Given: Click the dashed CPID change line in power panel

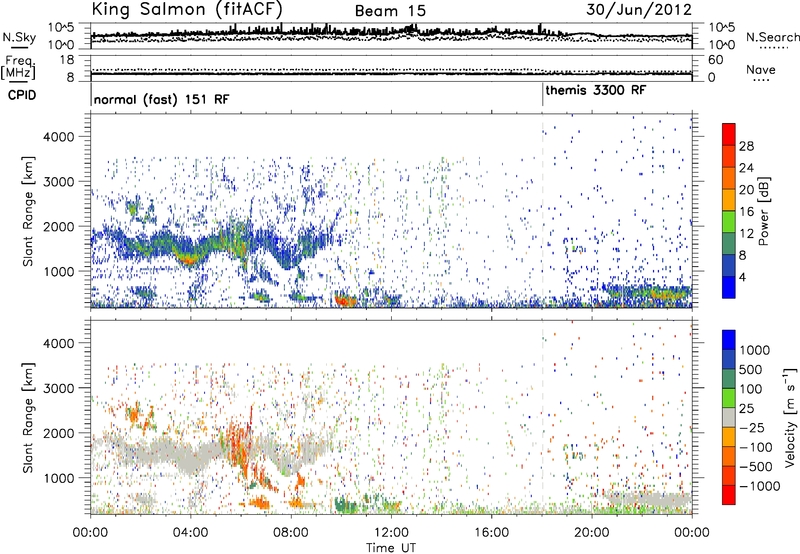Looking at the screenshot, I should (542, 211).
